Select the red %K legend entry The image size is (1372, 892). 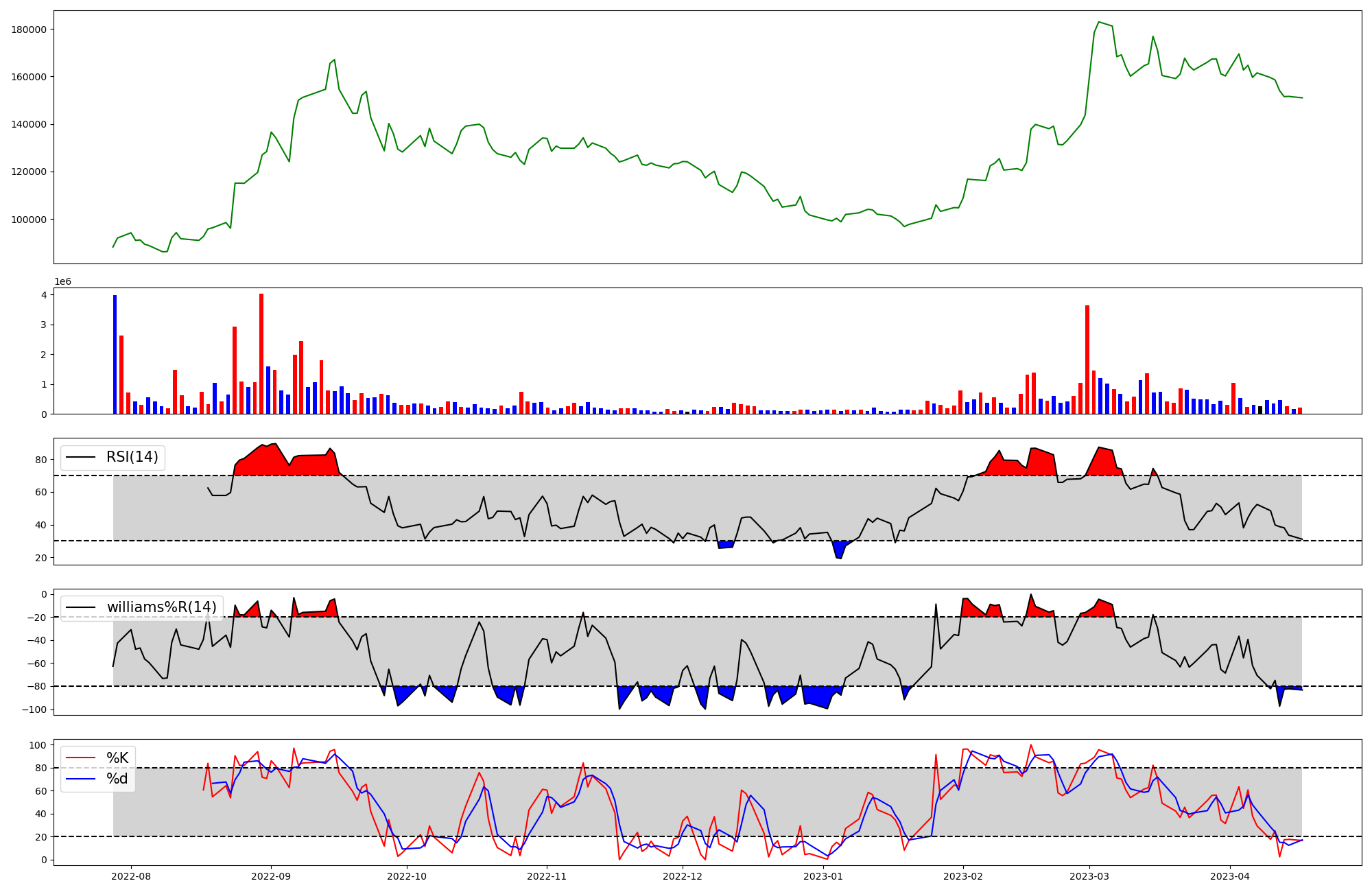pos(117,758)
